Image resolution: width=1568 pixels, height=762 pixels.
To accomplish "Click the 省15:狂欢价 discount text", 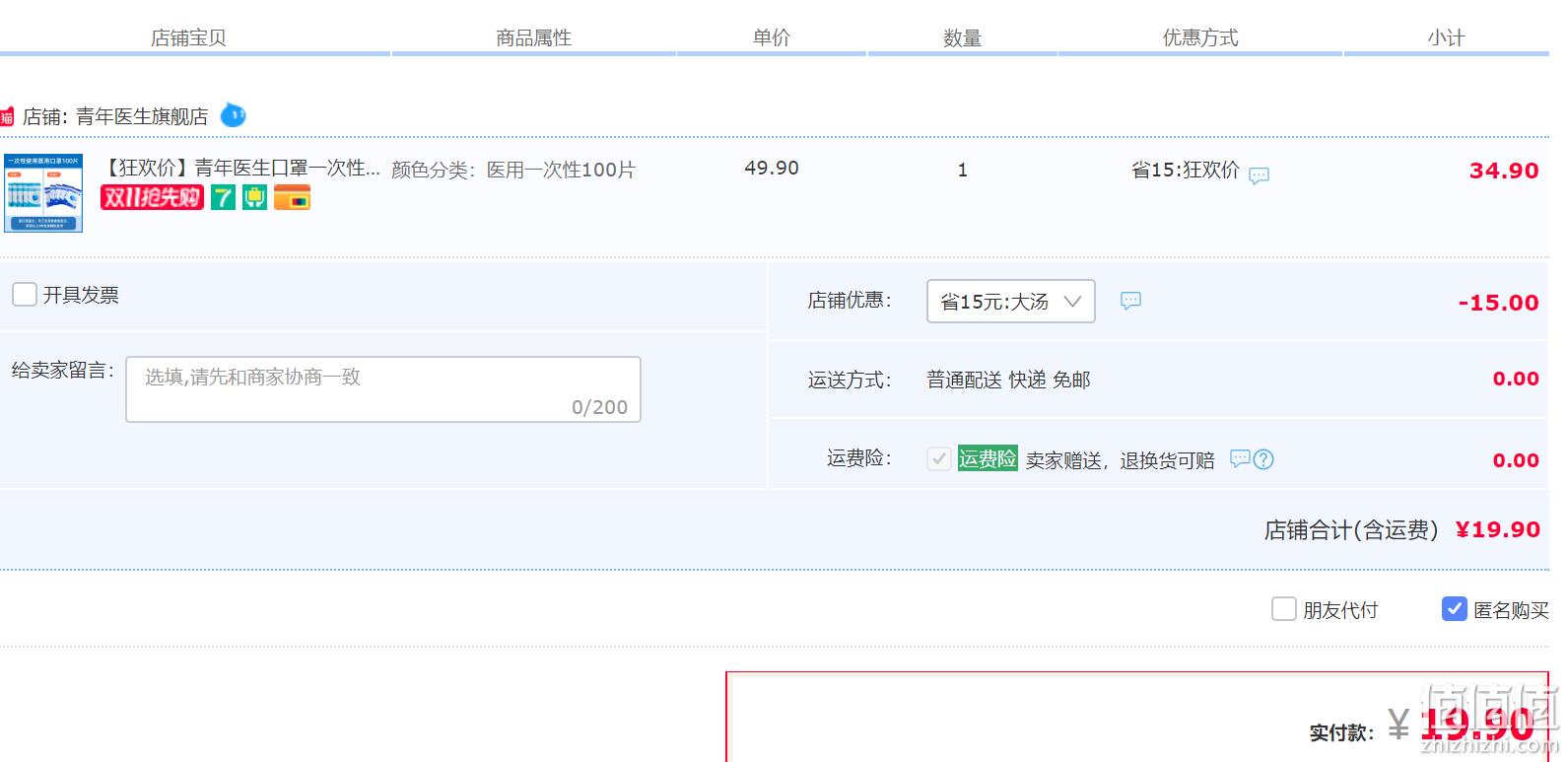I will point(1185,170).
